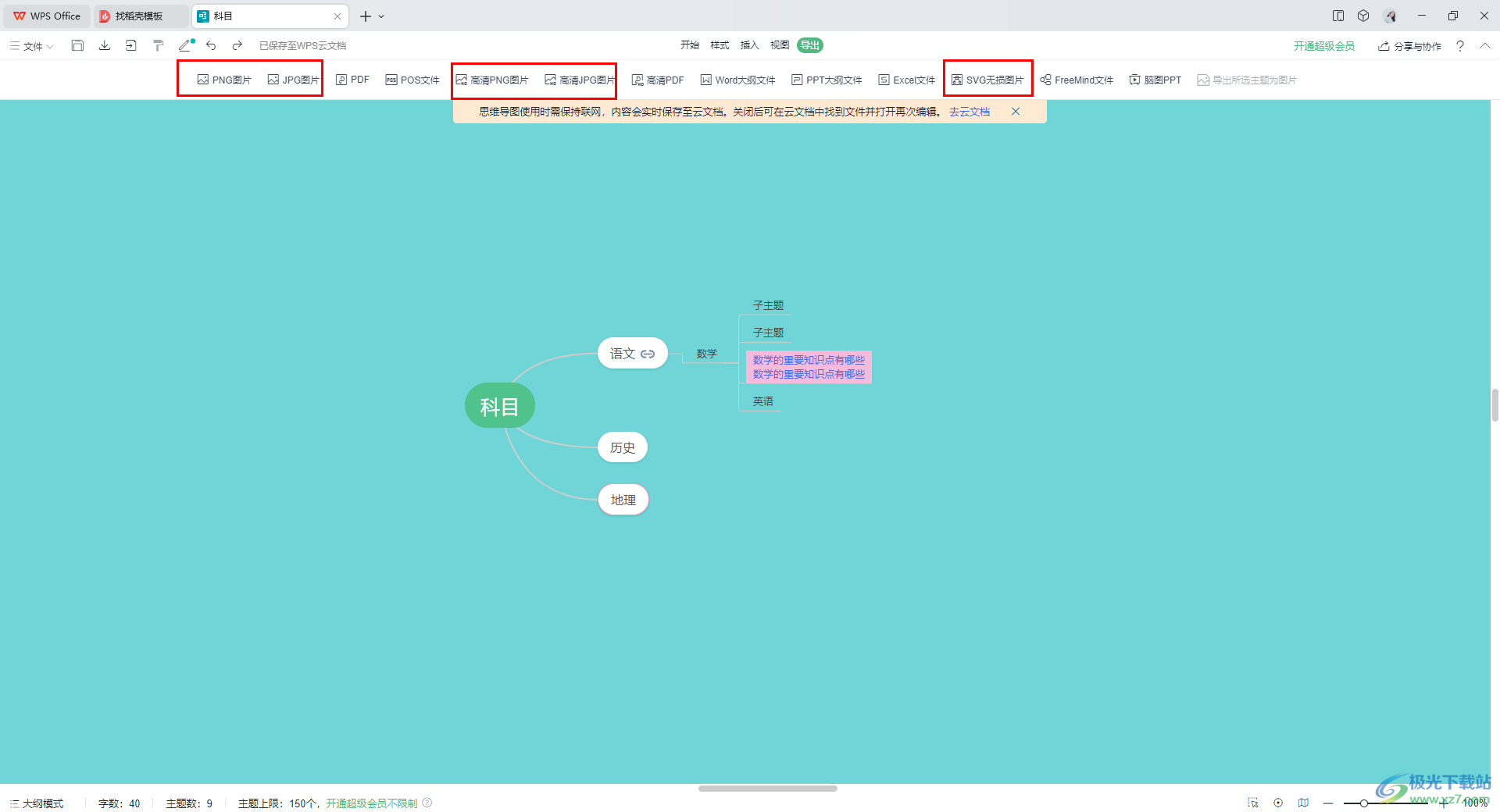Export as FreeMind文件
Viewport: 1500px width, 812px height.
[1077, 80]
